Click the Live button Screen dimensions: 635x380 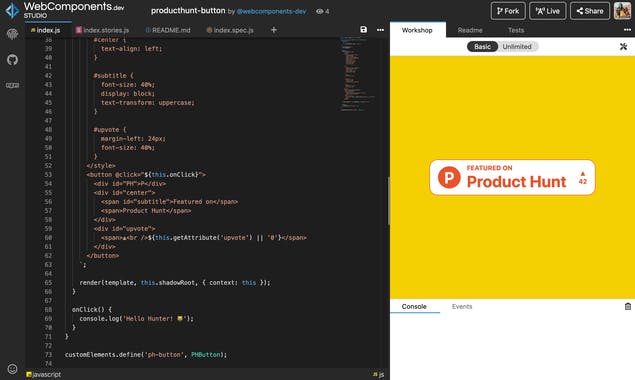[548, 11]
